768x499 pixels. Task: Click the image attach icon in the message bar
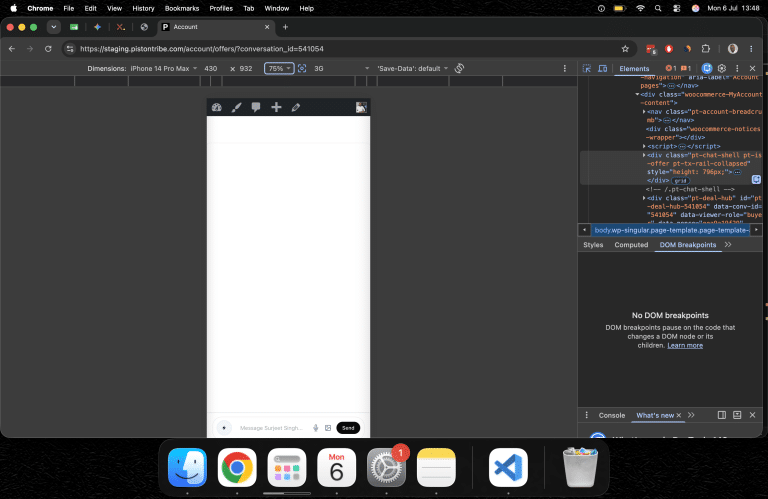point(328,428)
